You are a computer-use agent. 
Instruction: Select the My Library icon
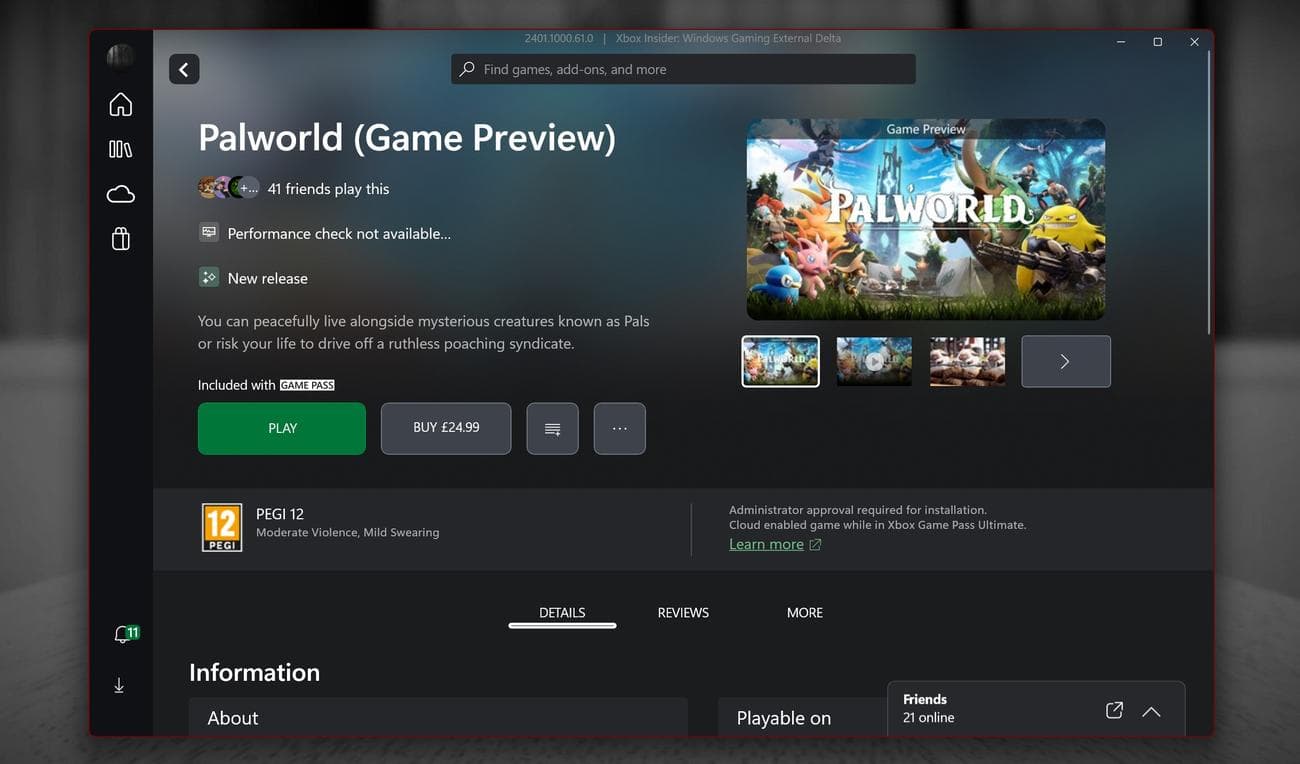(x=119, y=148)
